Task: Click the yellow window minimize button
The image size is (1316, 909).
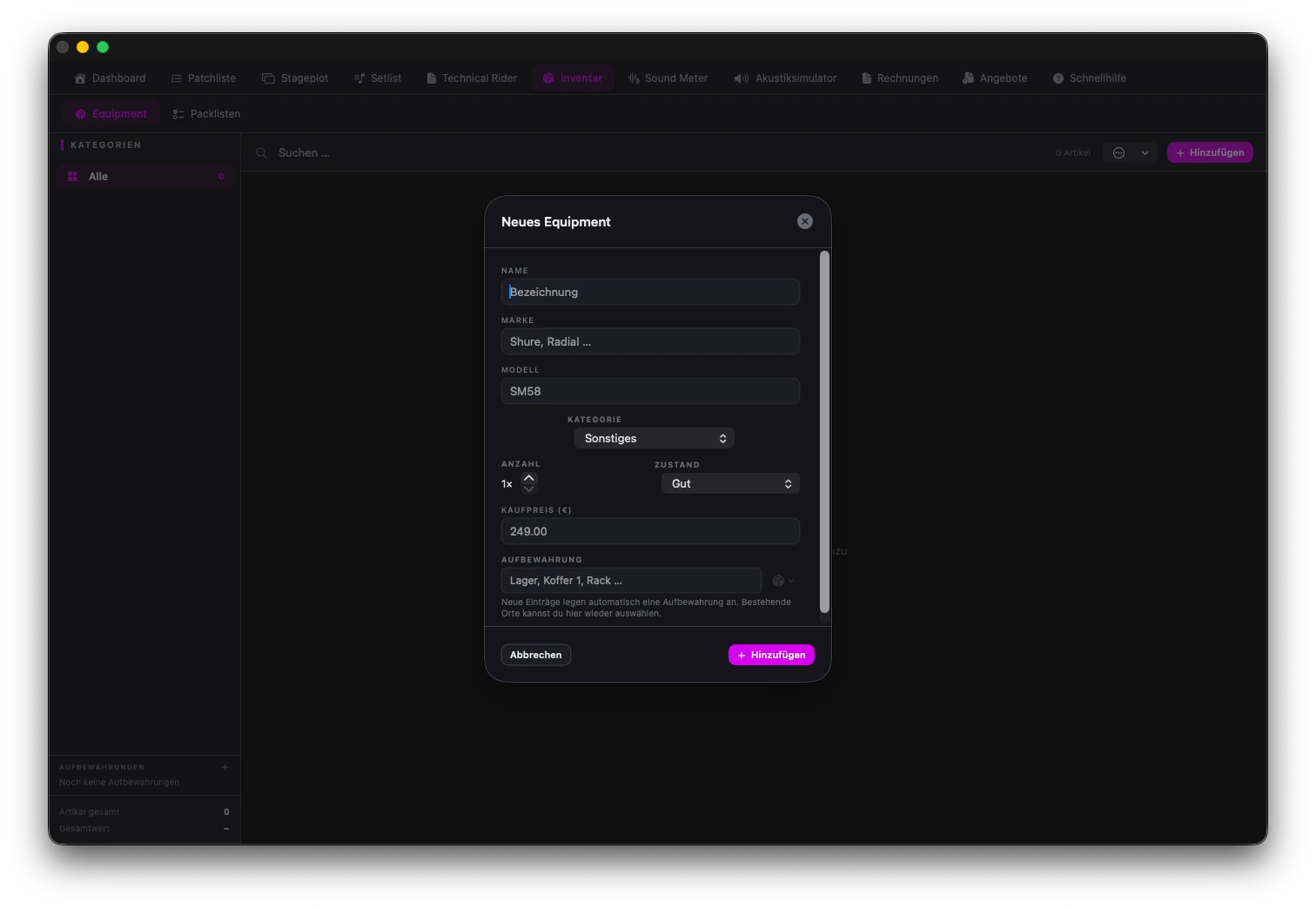Action: point(83,47)
